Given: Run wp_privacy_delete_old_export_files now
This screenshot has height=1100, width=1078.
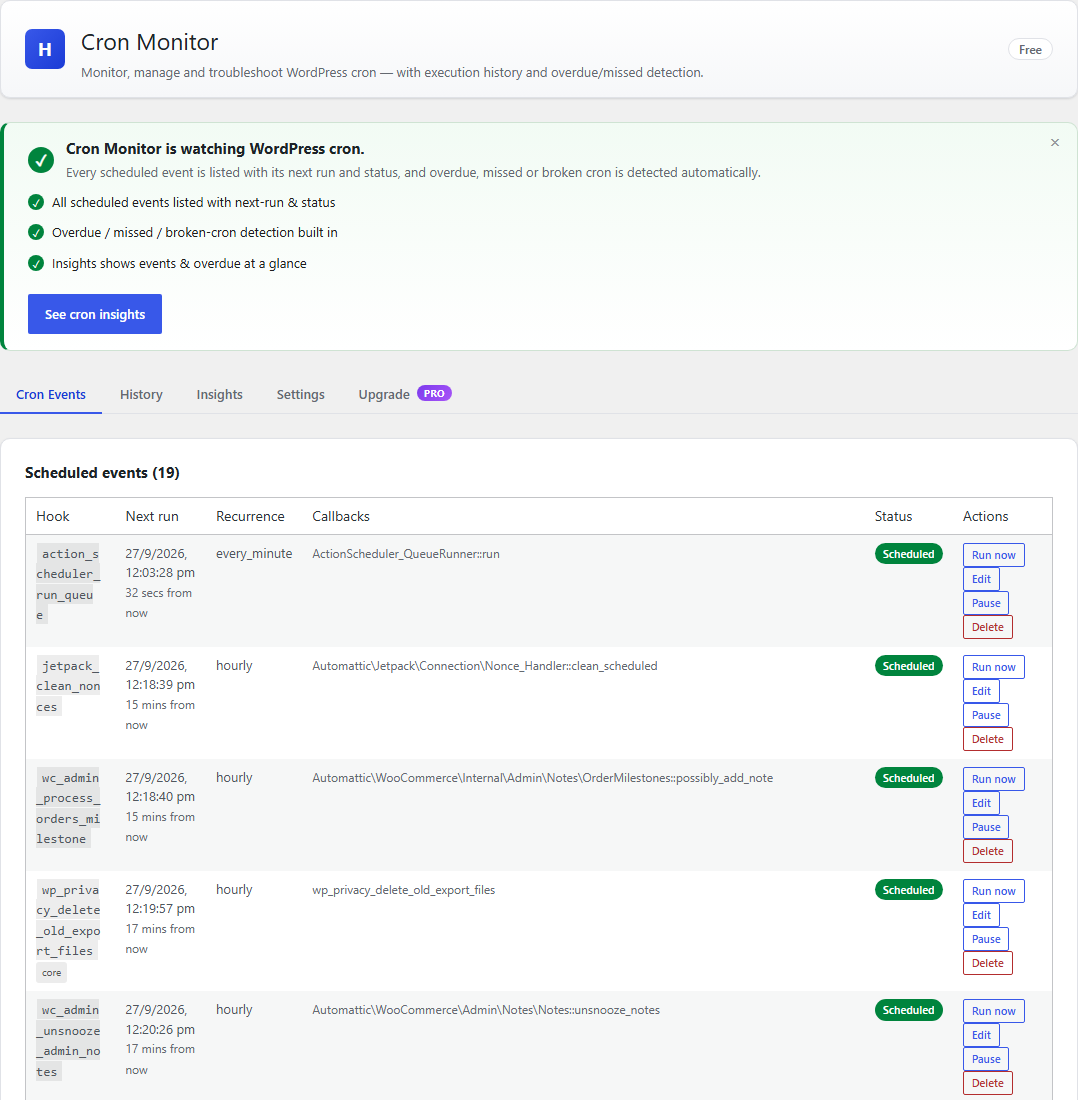Looking at the screenshot, I should 993,891.
